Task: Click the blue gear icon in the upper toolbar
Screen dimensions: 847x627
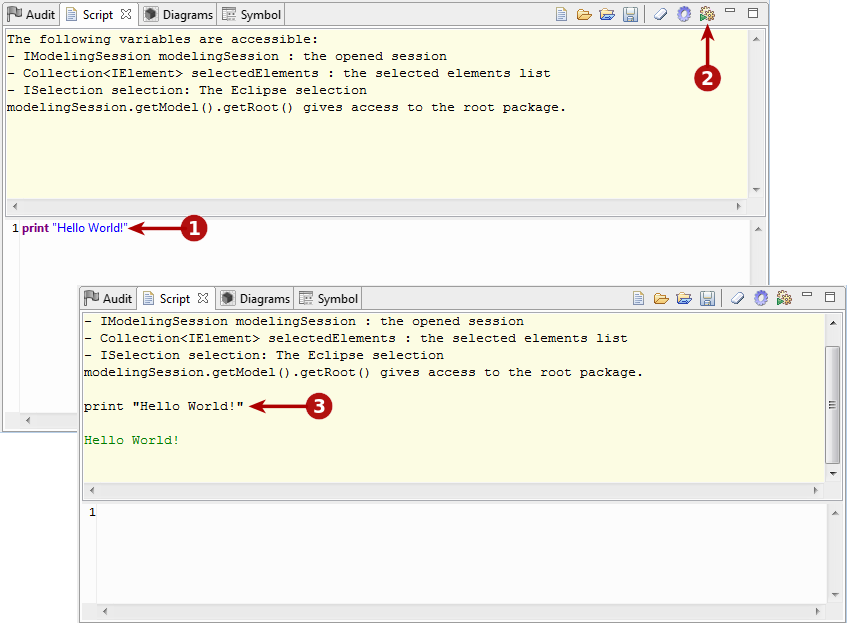Action: 684,14
